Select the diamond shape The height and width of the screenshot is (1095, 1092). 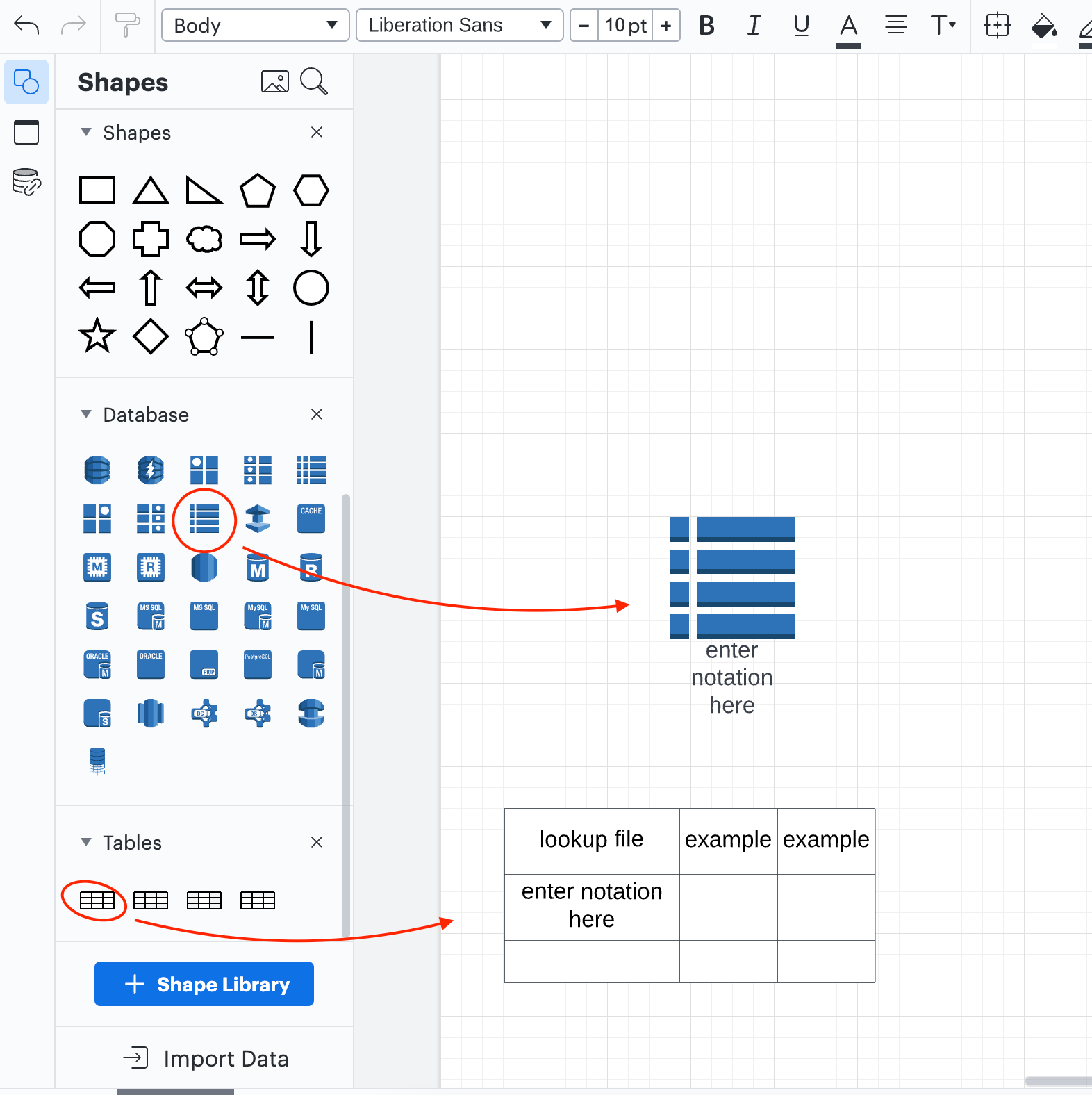tap(151, 337)
